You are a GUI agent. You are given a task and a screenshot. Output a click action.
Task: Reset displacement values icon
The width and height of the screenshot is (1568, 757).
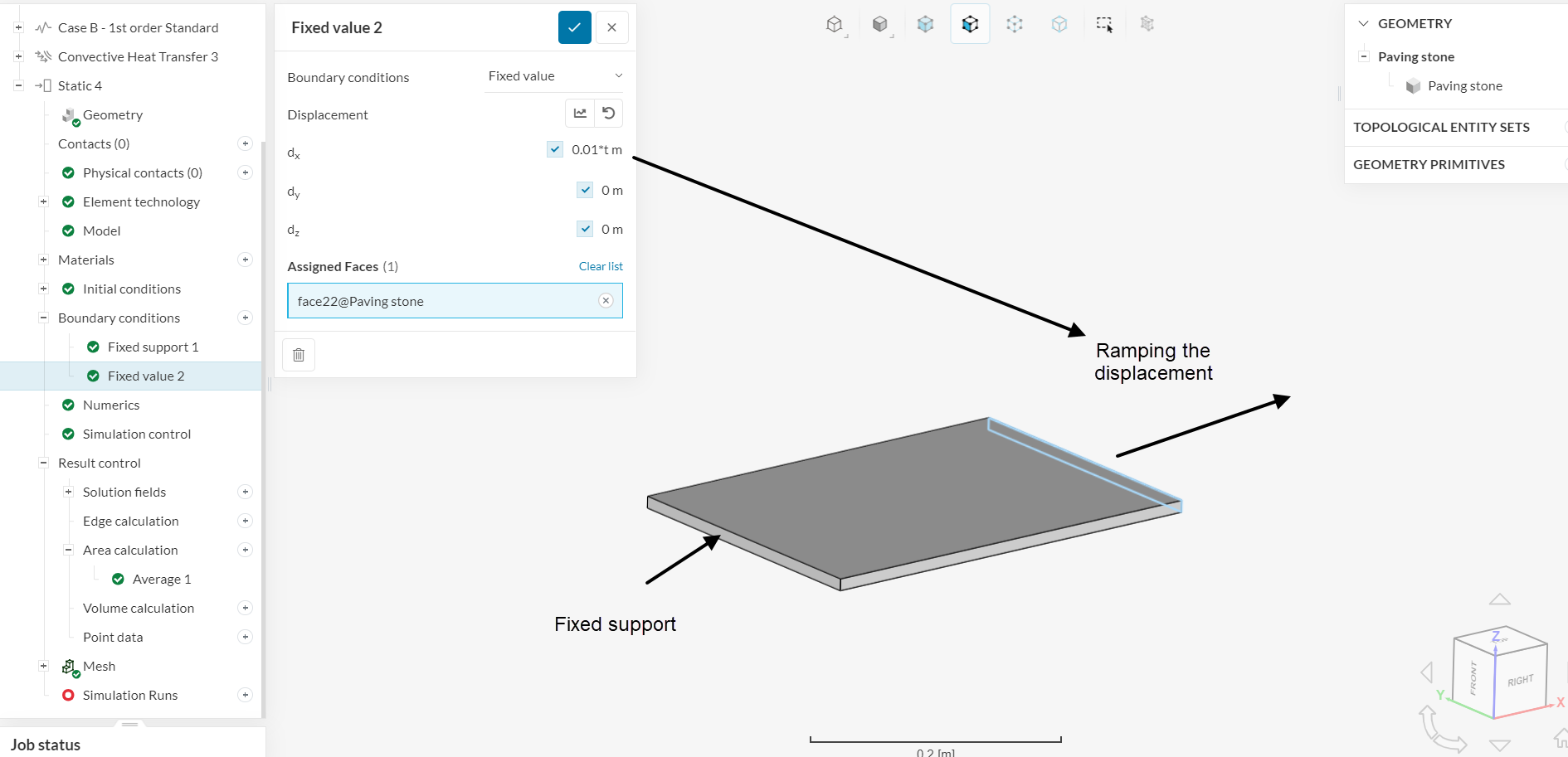tap(608, 114)
